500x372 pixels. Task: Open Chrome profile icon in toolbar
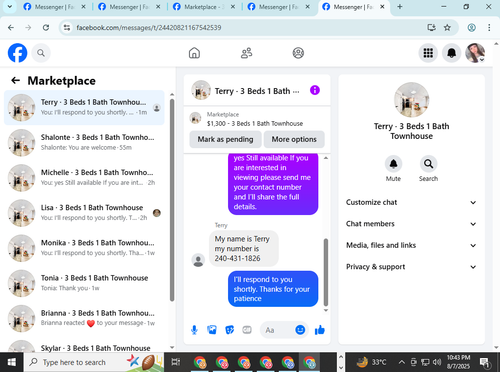point(471,28)
